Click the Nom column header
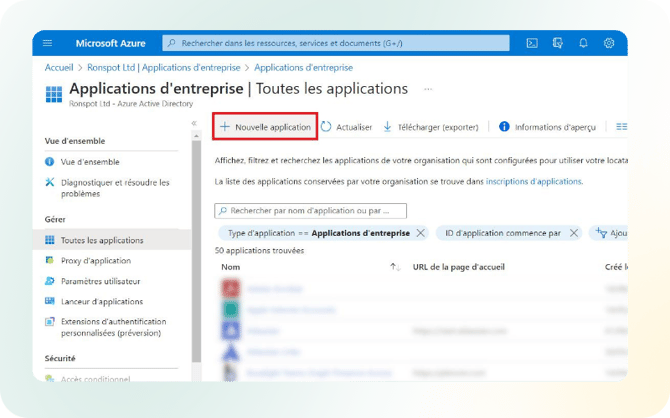The image size is (670, 418). [x=231, y=267]
